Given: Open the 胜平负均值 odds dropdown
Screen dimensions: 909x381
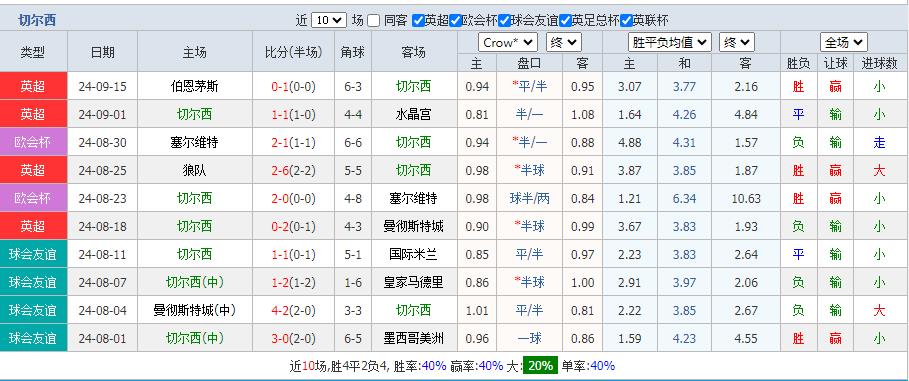Looking at the screenshot, I should (x=670, y=42).
